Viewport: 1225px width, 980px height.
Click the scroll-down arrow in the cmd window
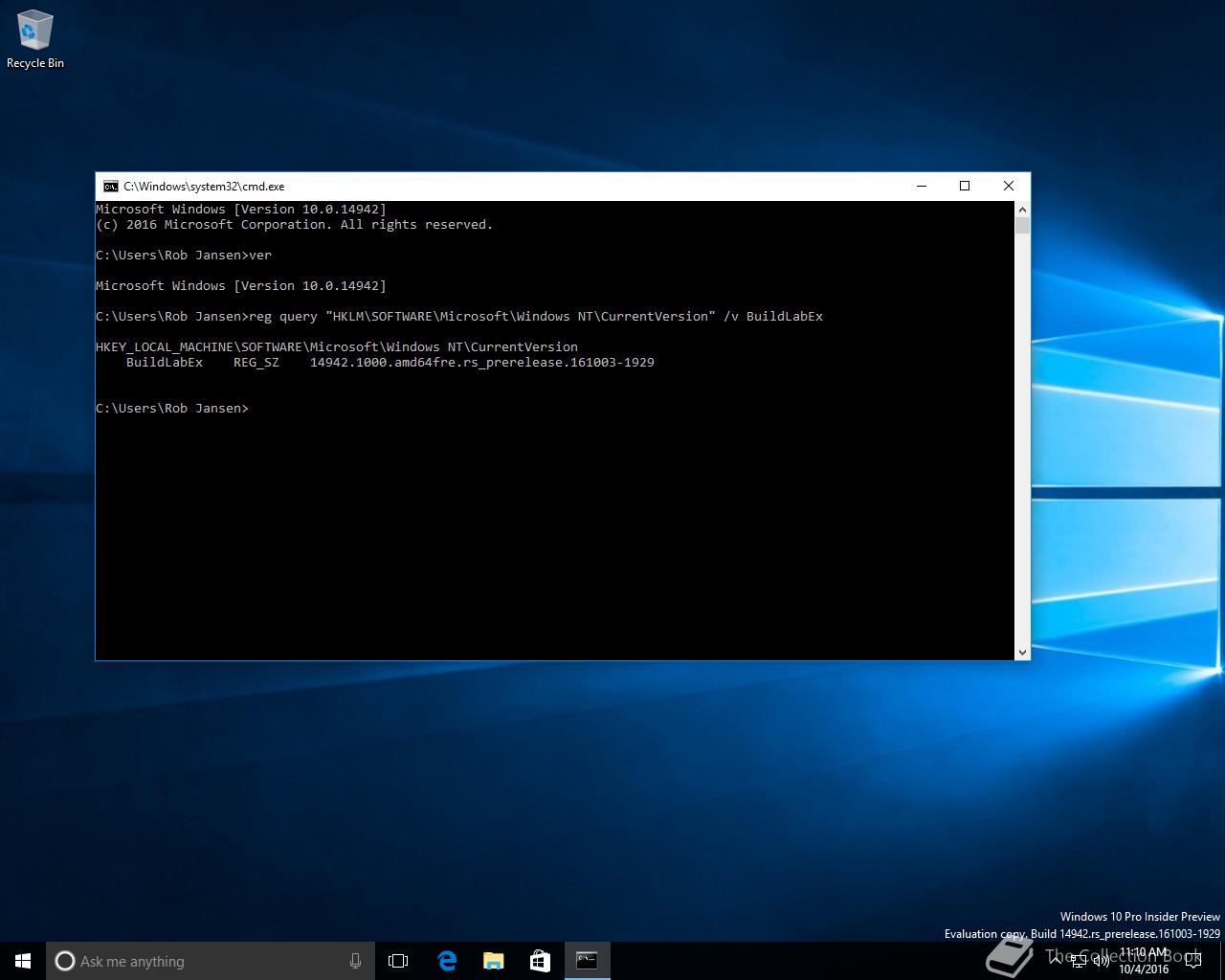1022,652
